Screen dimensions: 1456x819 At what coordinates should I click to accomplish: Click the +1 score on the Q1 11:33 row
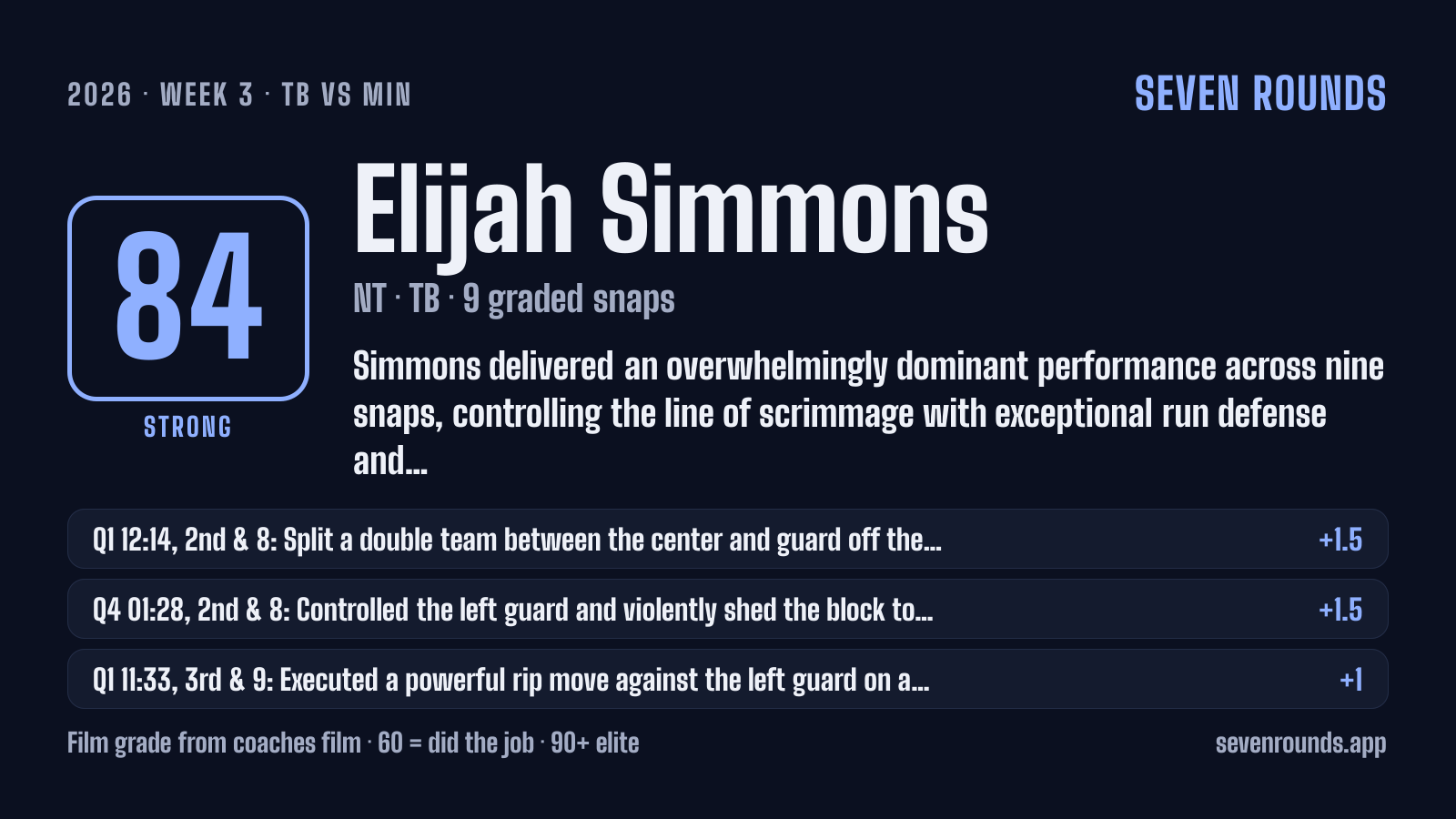click(x=1351, y=680)
